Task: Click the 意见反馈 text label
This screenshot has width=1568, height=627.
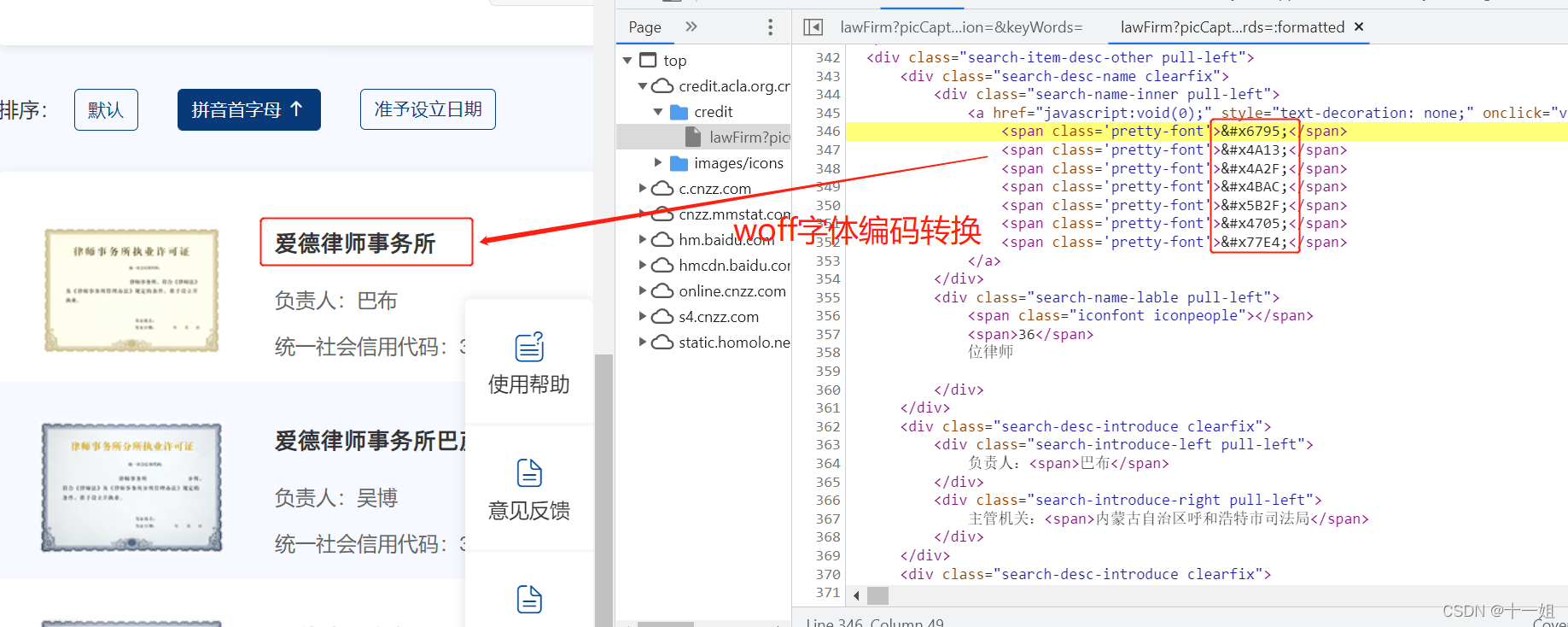Action: click(529, 511)
